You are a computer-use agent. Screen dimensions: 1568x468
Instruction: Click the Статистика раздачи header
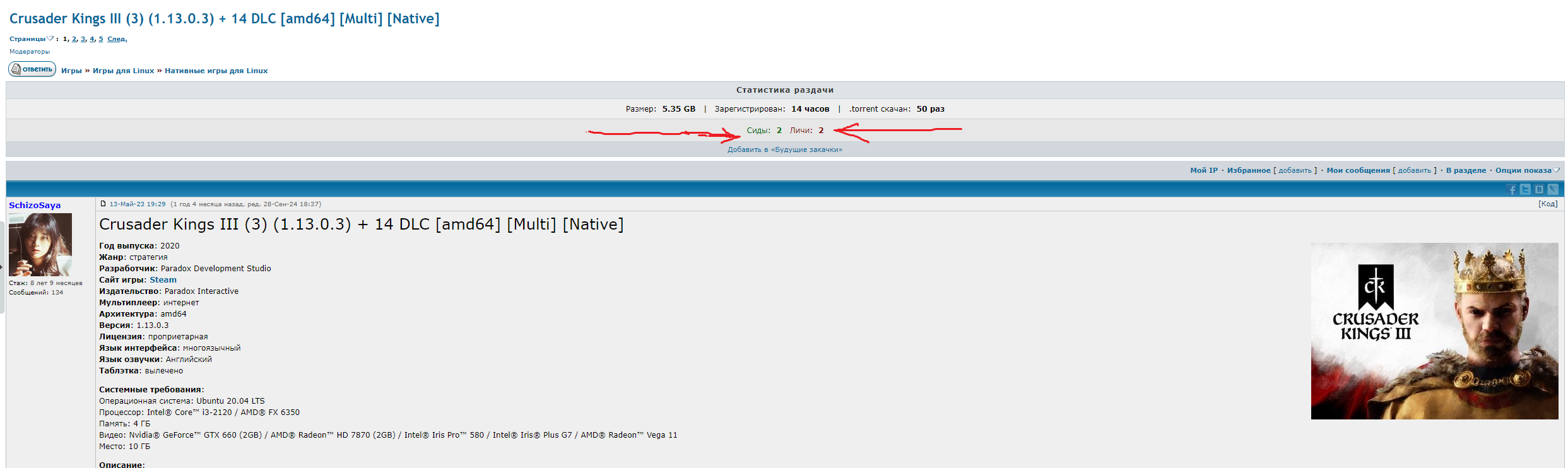click(x=785, y=90)
